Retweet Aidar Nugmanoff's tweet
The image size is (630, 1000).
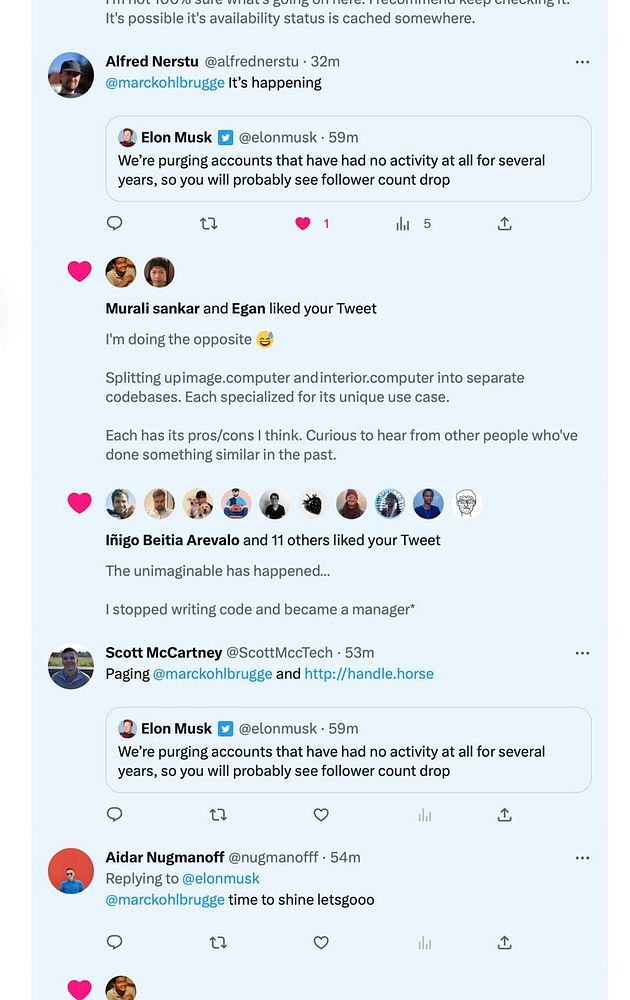coord(218,942)
